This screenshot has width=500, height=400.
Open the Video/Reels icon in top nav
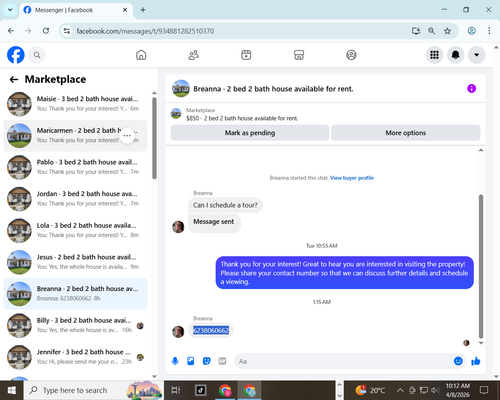tap(246, 55)
